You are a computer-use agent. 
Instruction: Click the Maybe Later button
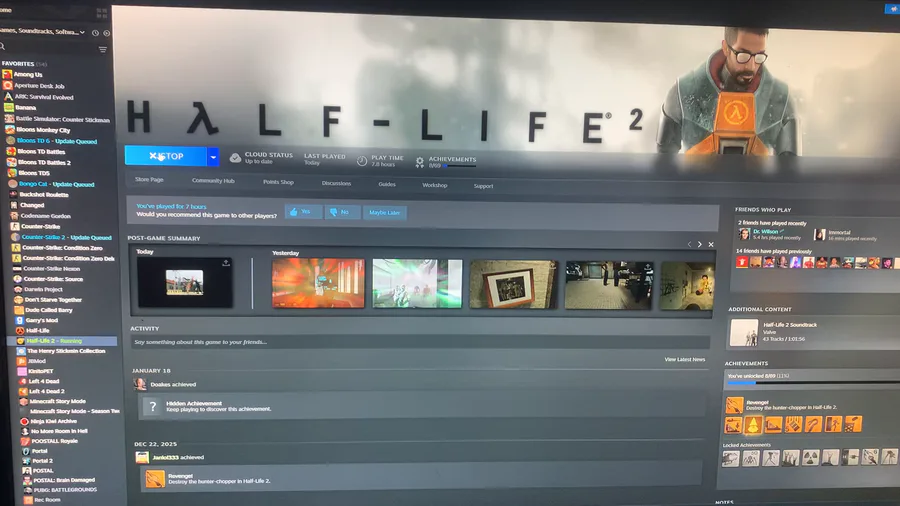[x=385, y=213]
